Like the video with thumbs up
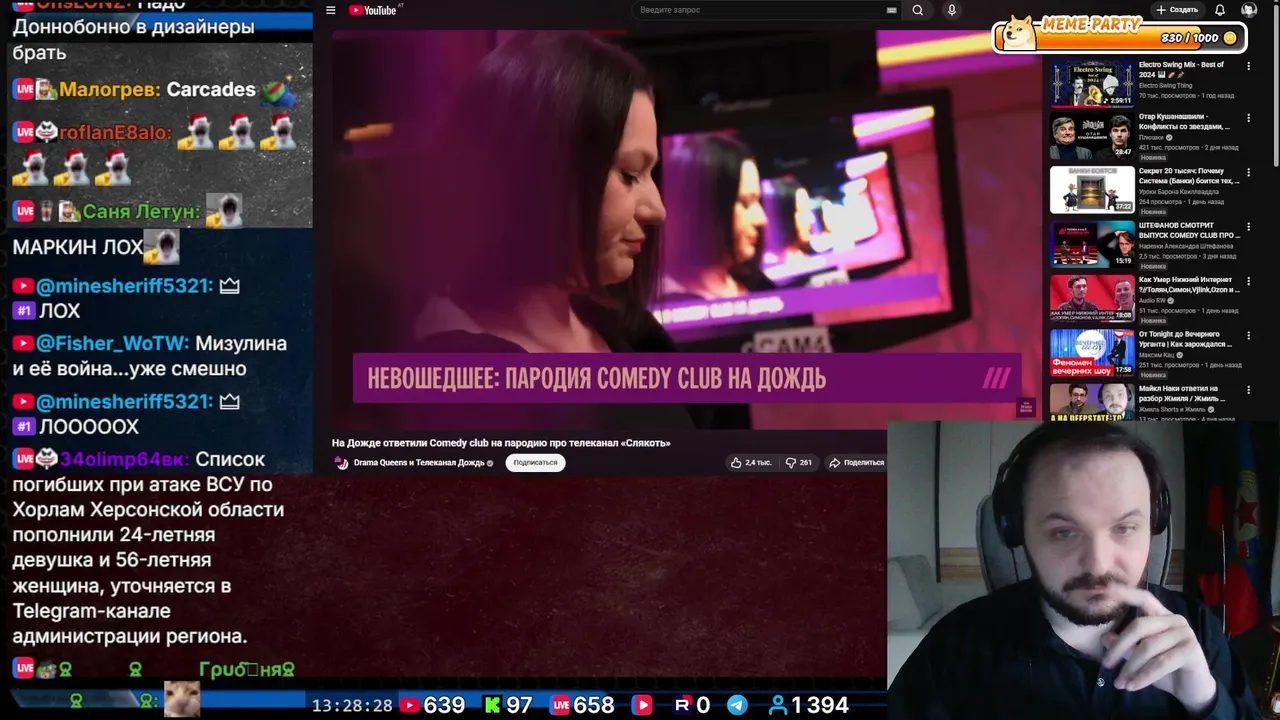Screen dimensions: 1280x720 (x=751, y=463)
